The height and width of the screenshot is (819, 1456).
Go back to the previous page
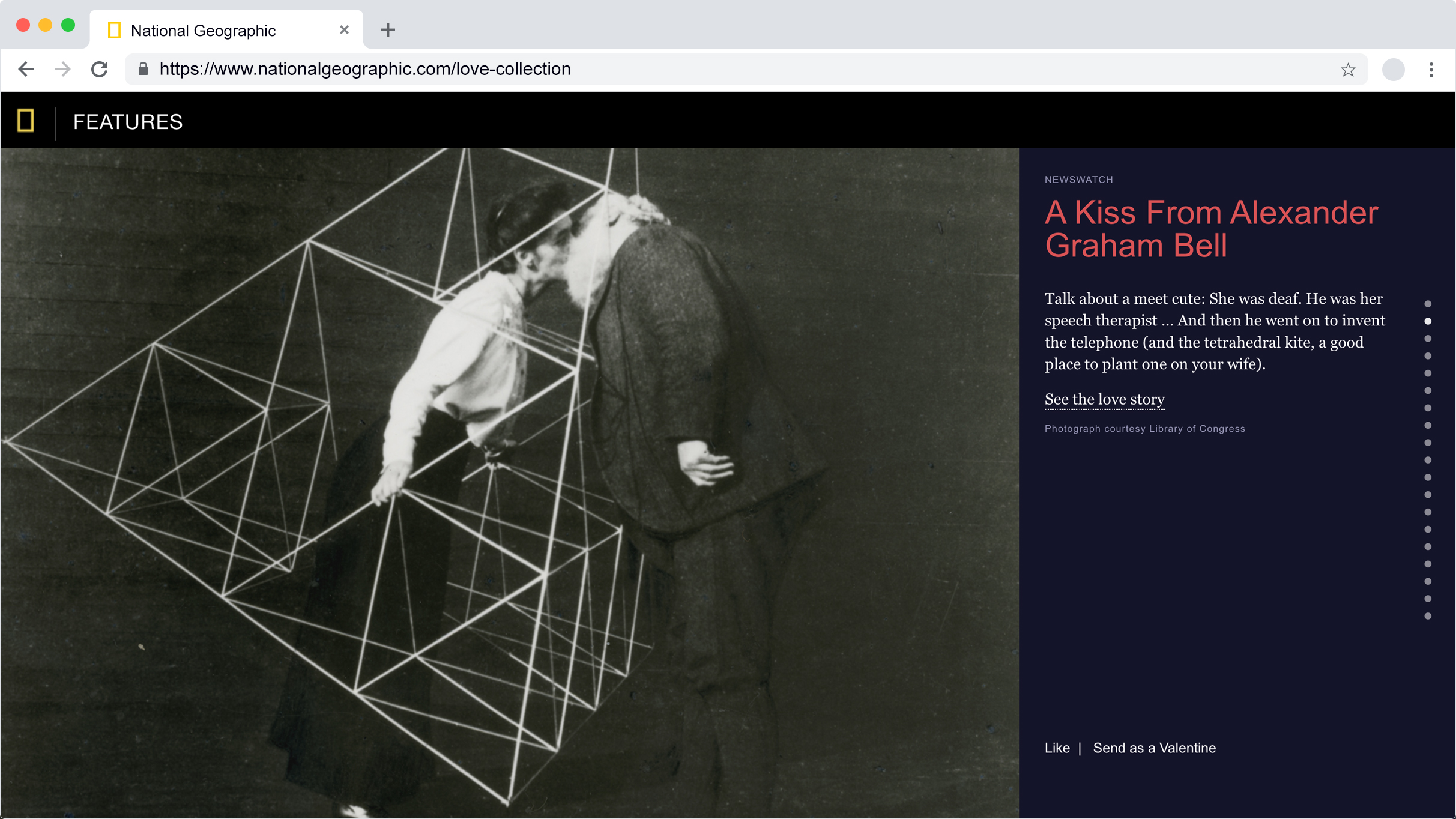(x=26, y=69)
